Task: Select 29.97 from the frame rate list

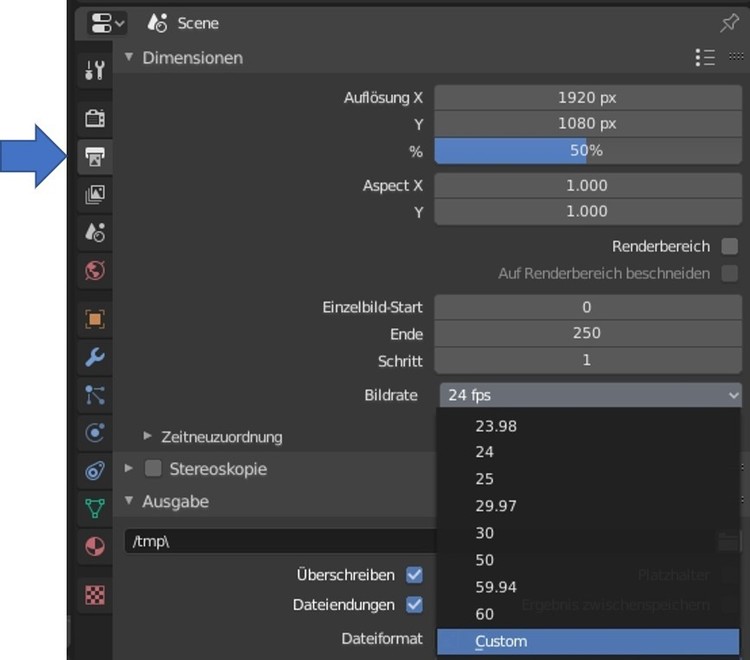Action: click(588, 506)
